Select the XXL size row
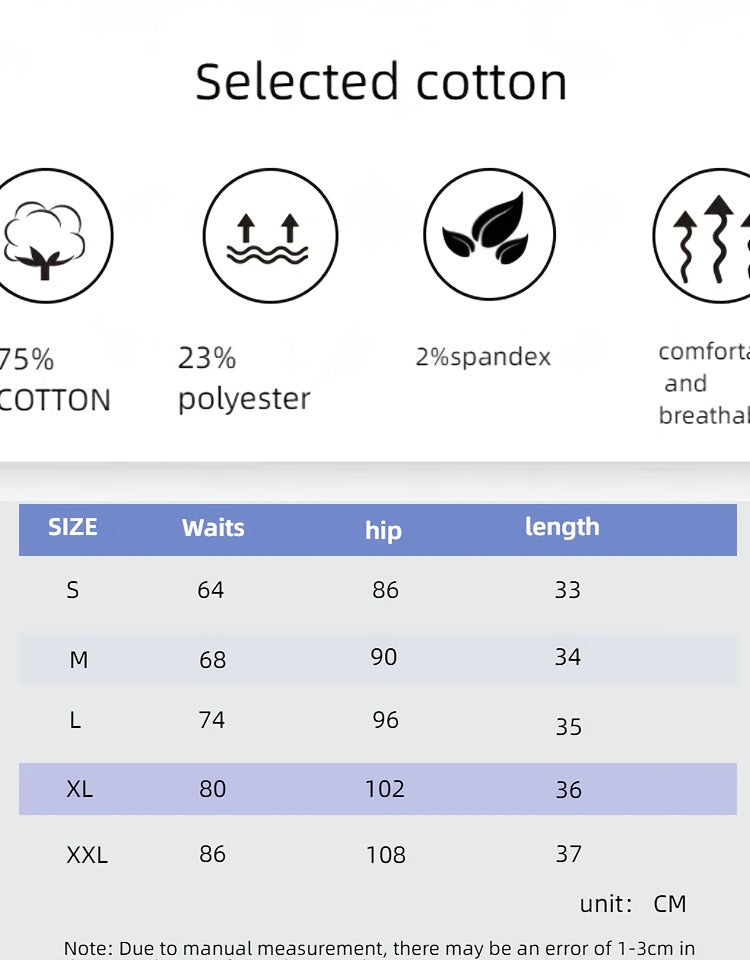This screenshot has height=960, width=750. (378, 854)
